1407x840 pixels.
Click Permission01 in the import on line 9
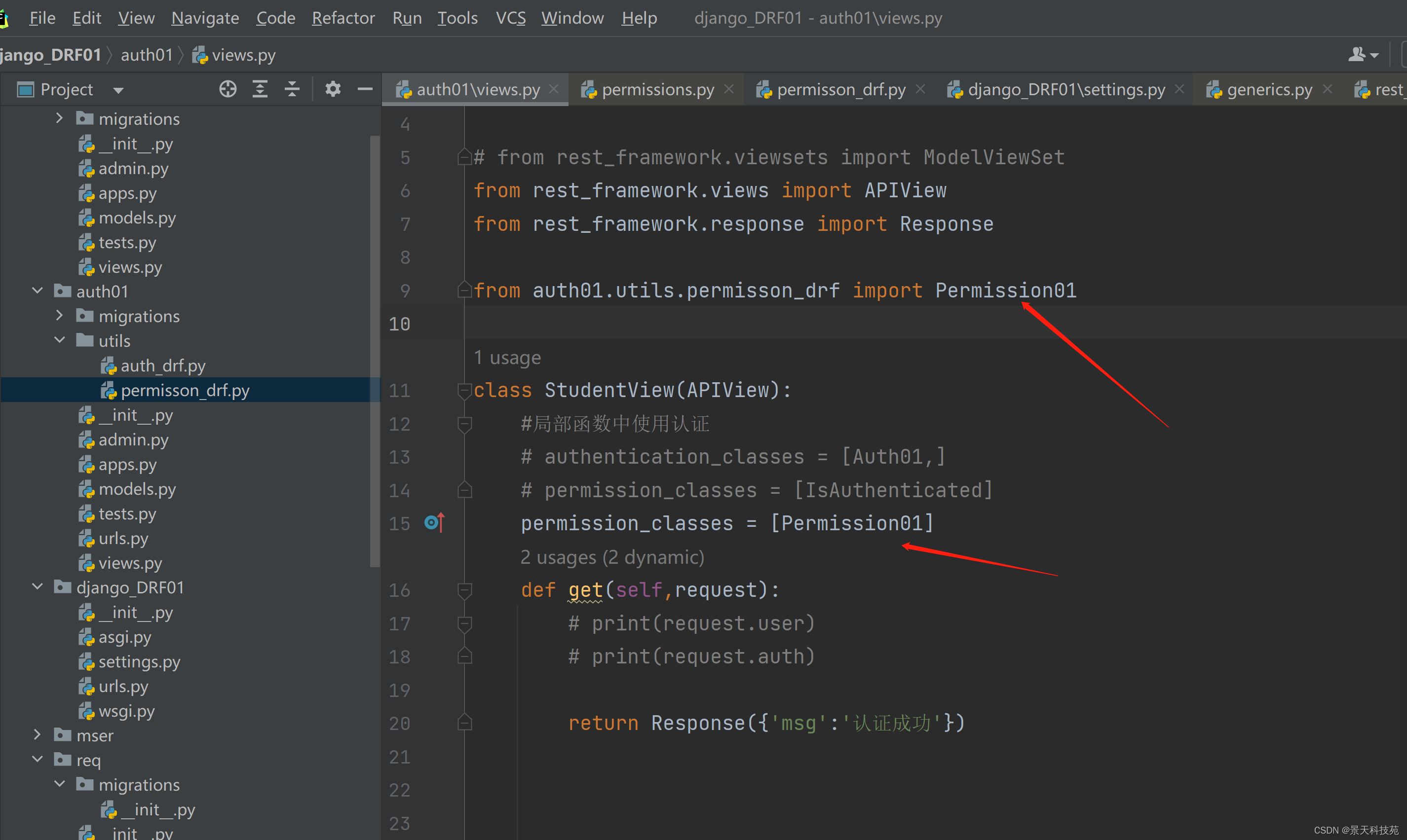[1006, 291]
